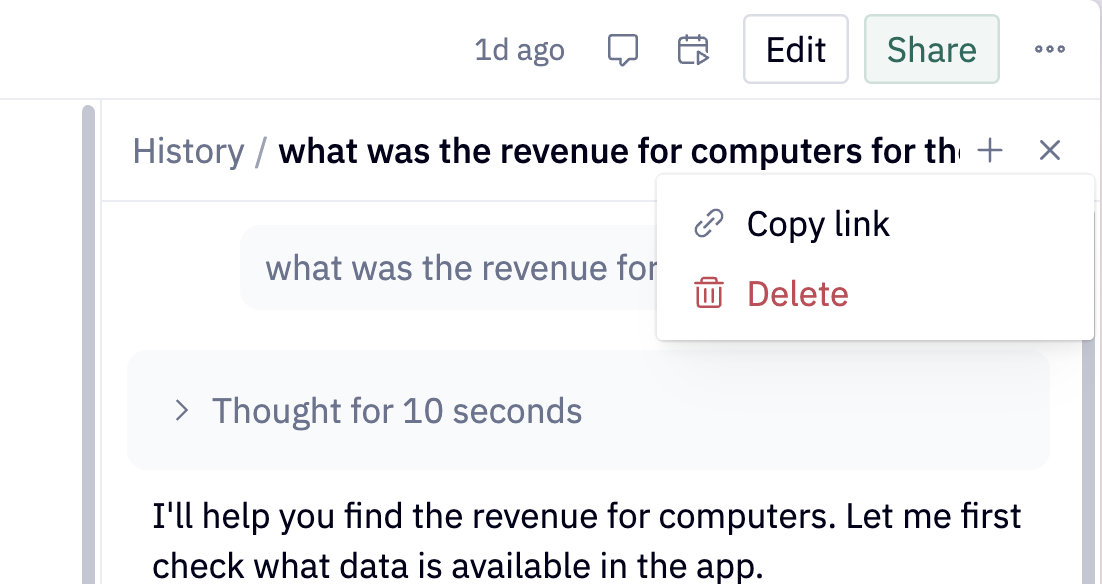The image size is (1102, 584).
Task: Choose Delete from the context menu
Action: click(797, 293)
